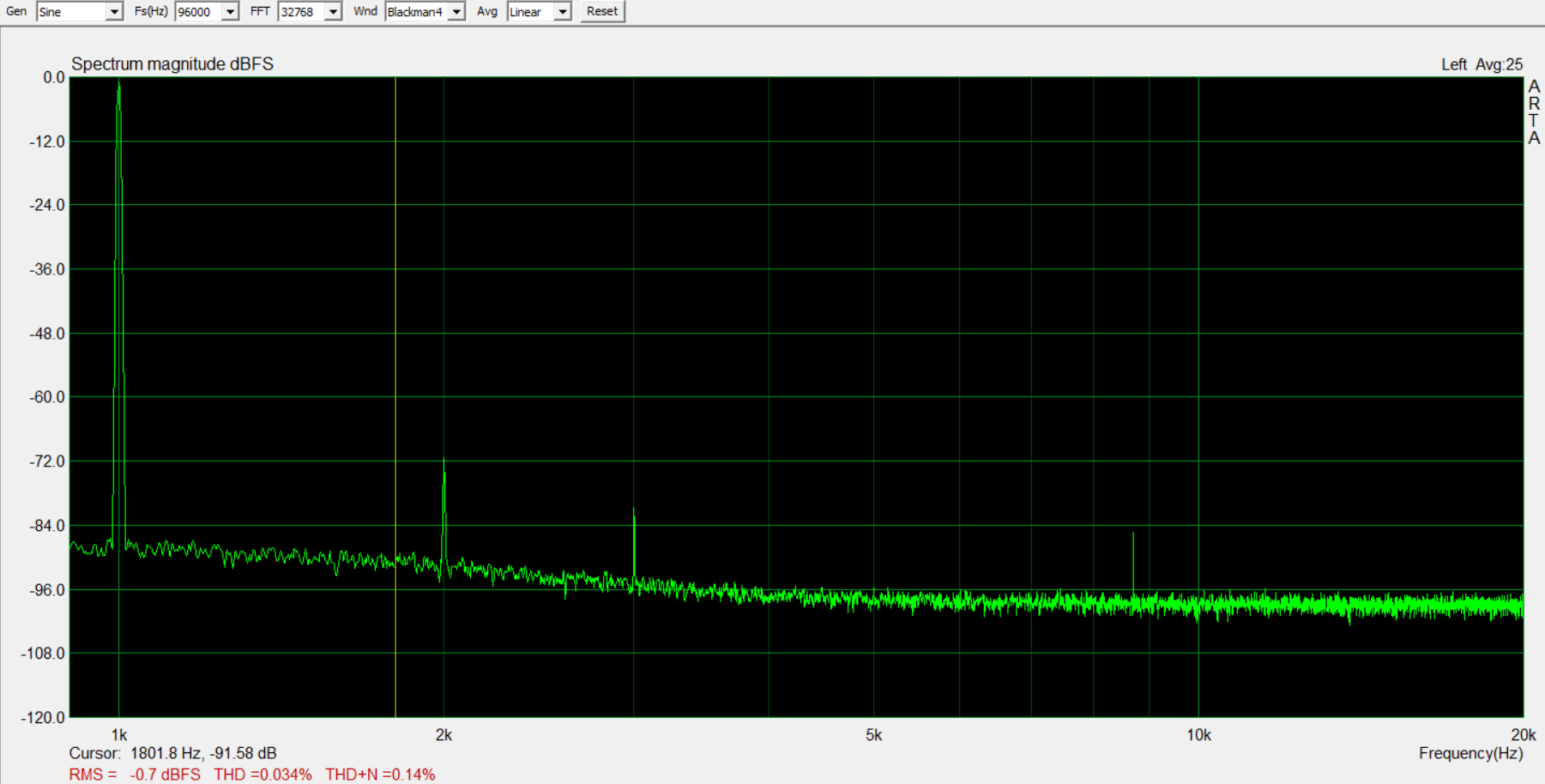This screenshot has height=784, width=1545.
Task: Click the '-108.0' dB axis label
Action: (43, 654)
